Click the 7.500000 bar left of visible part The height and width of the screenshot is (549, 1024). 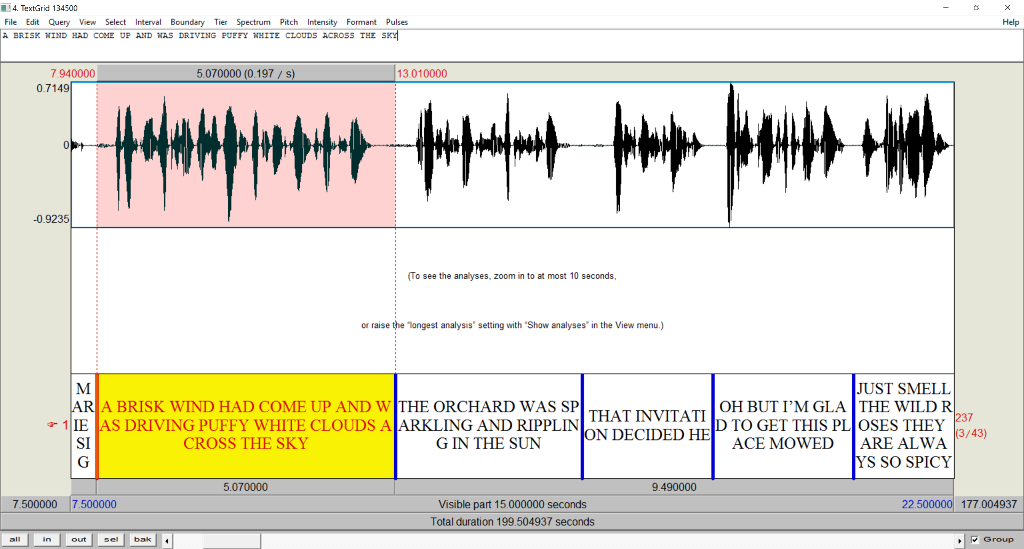point(35,504)
